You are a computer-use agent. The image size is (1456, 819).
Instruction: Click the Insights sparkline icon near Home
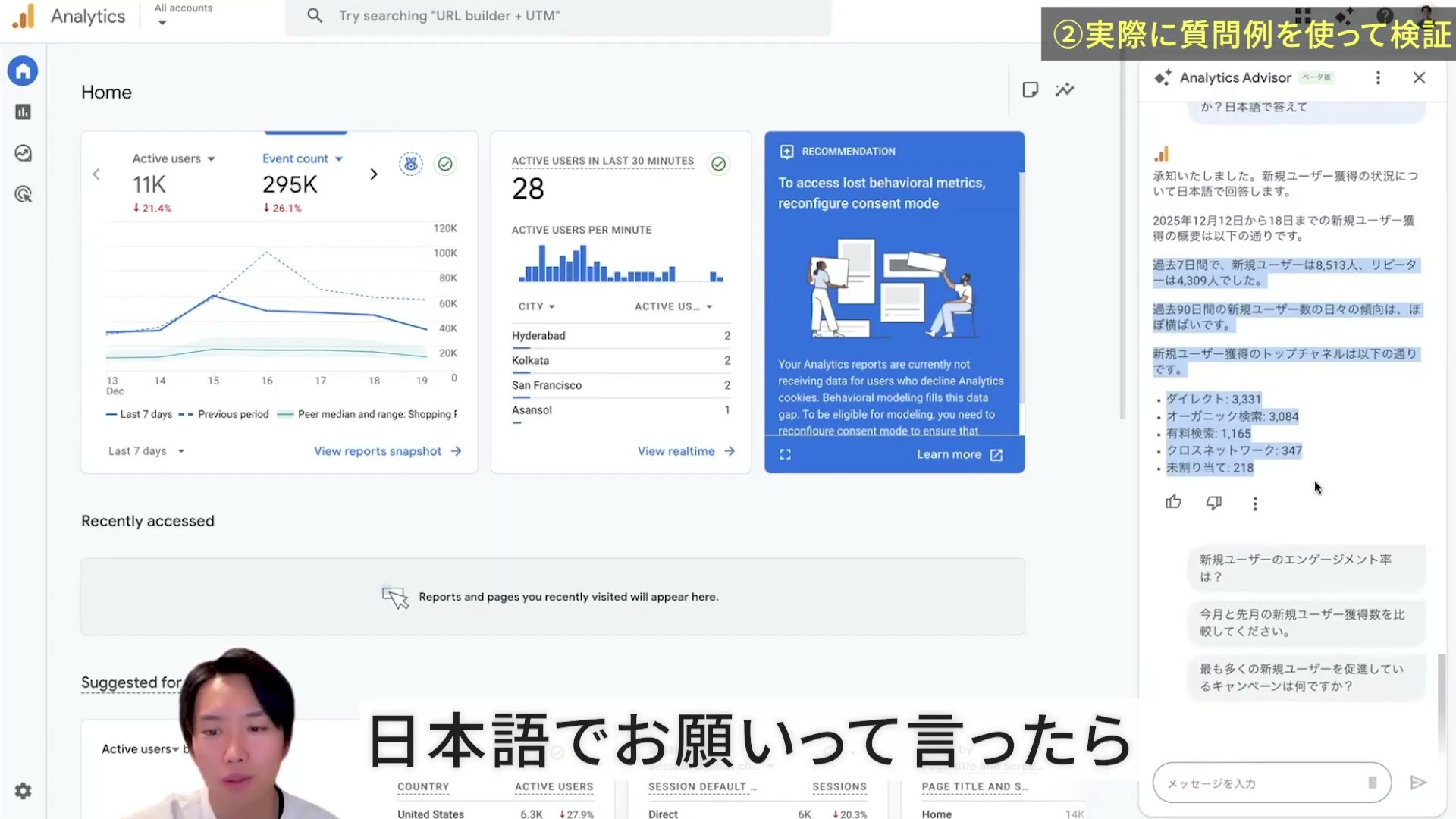(1065, 89)
